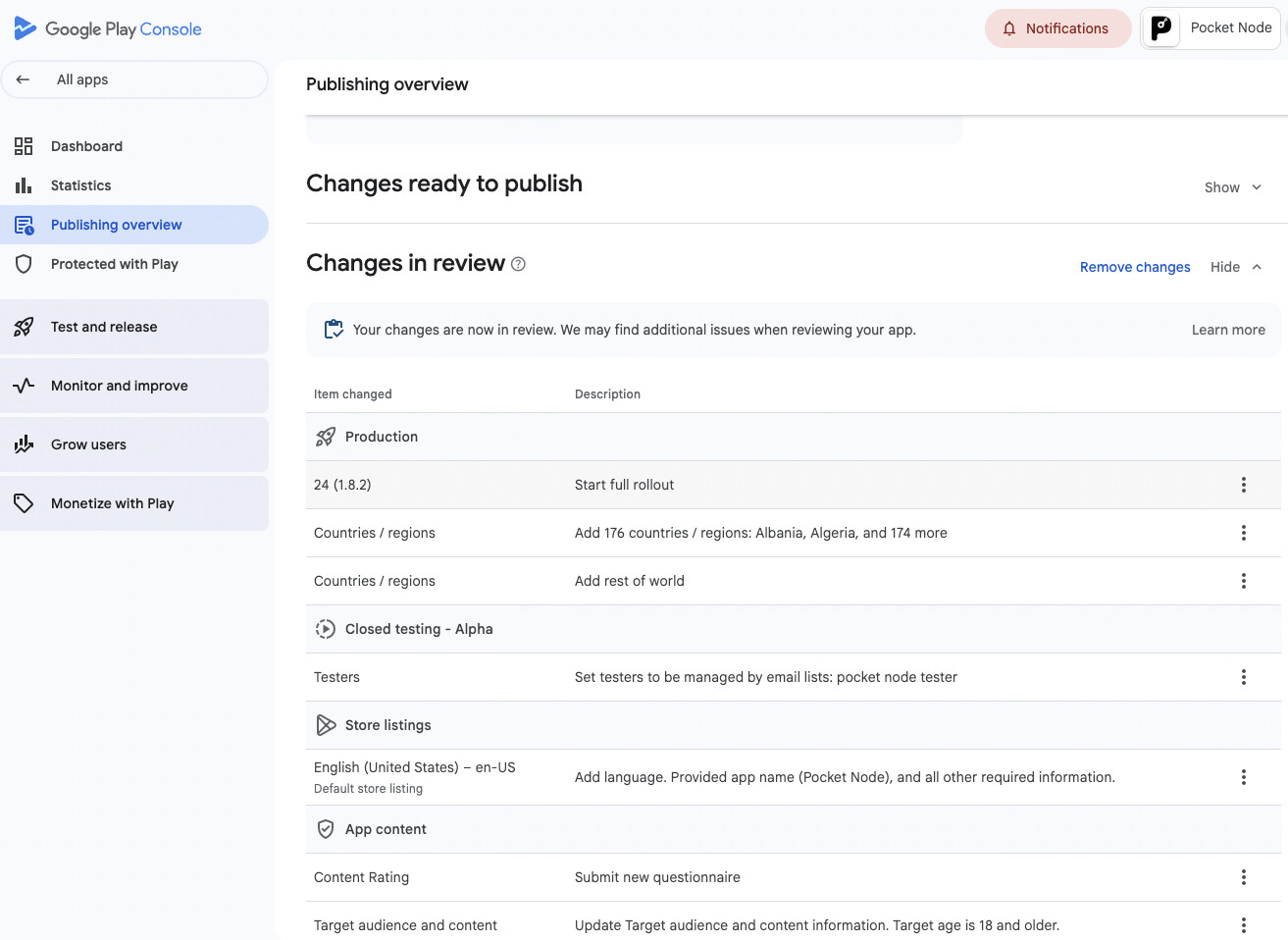Expand the Monetize with Play menu
Image resolution: width=1288 pixels, height=940 pixels.
134,503
